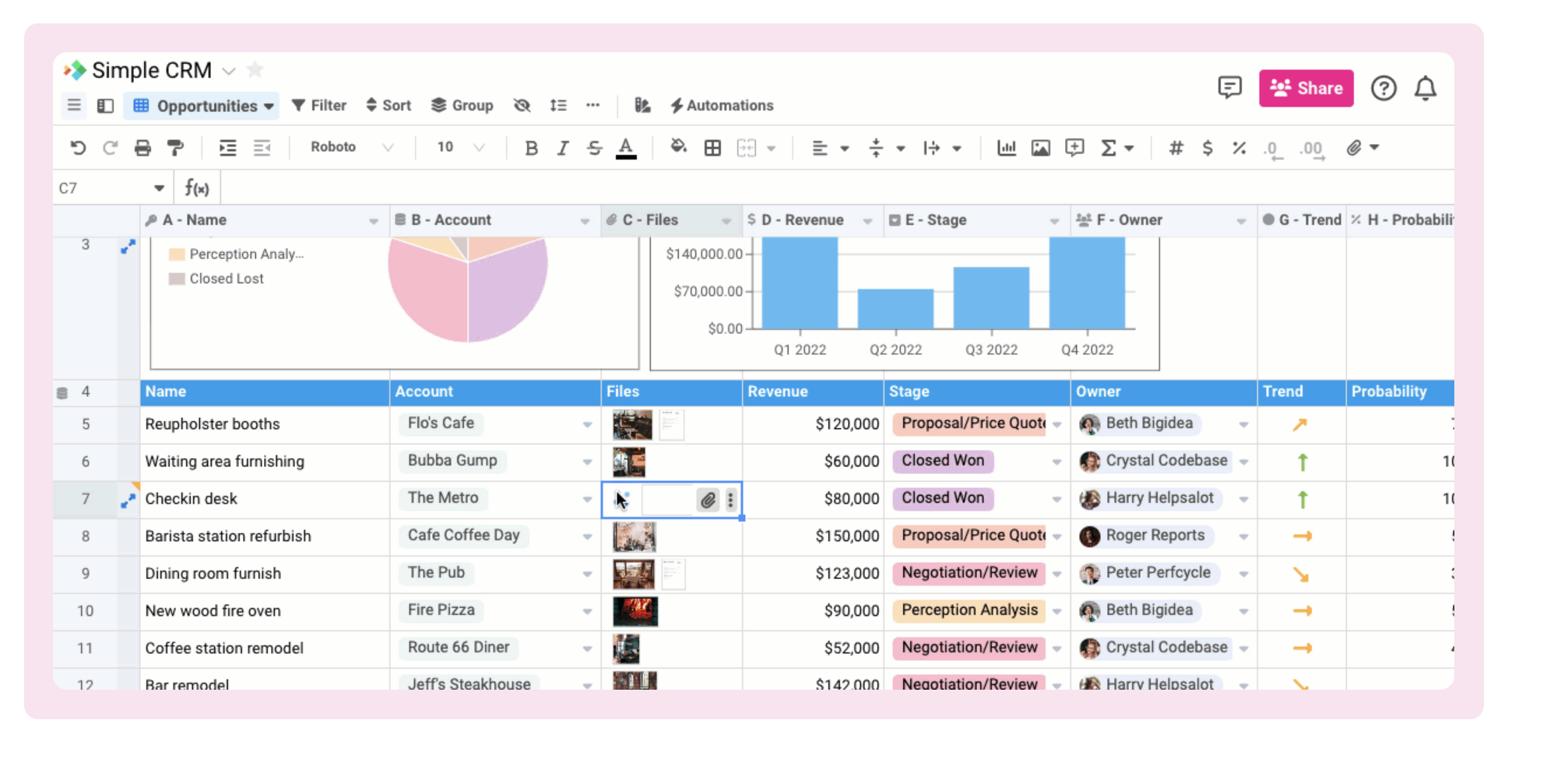Click the attachment paperclip in toolbar
Image resolution: width=1568 pixels, height=780 pixels.
point(1355,148)
